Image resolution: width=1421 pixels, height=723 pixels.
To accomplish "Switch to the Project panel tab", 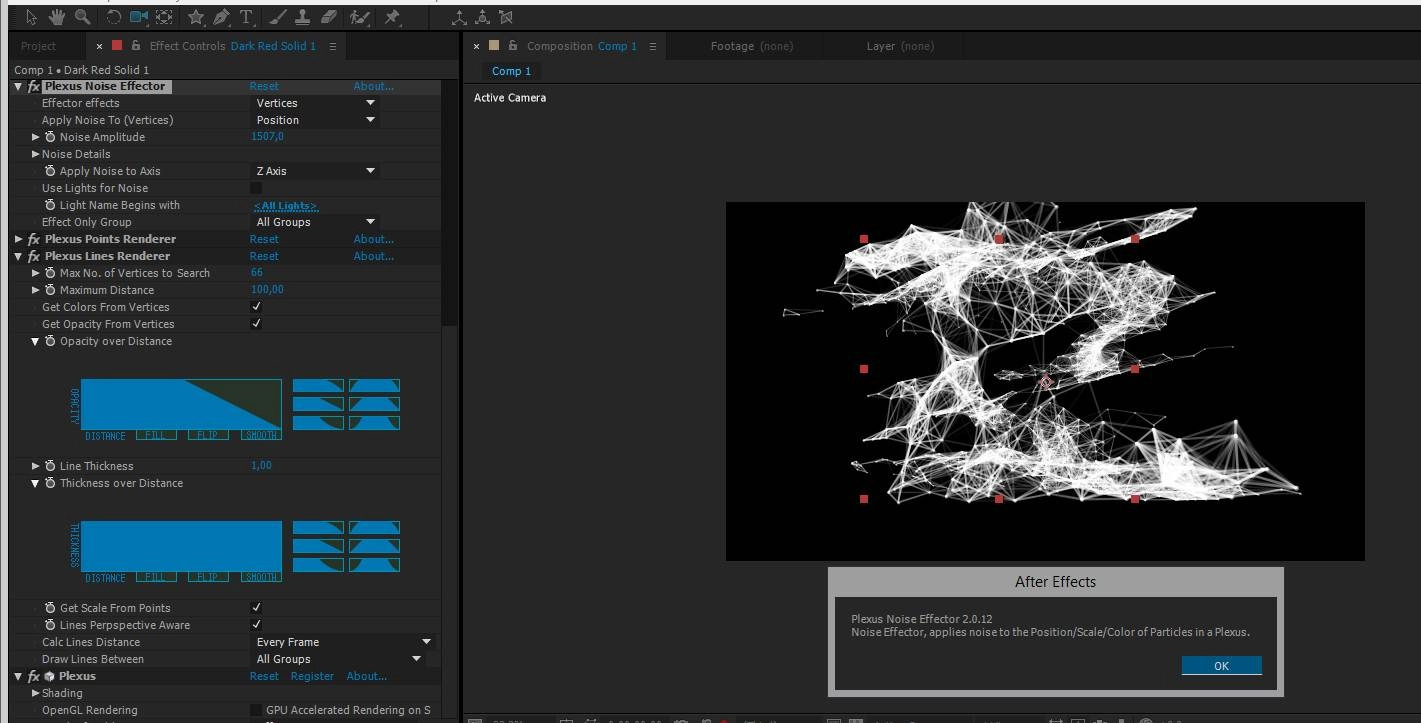I will tap(39, 46).
